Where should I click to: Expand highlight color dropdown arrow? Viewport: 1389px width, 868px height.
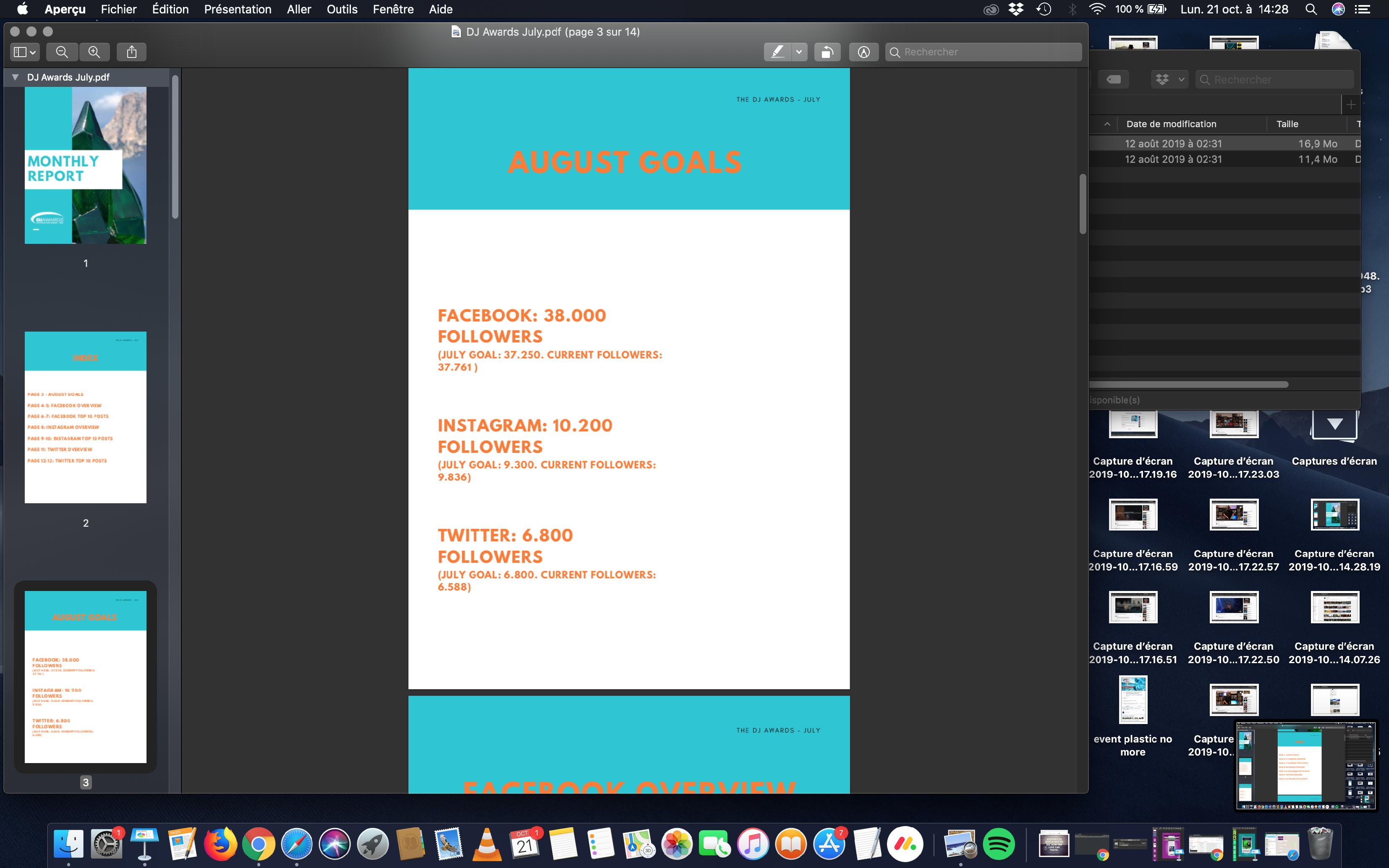point(799,52)
